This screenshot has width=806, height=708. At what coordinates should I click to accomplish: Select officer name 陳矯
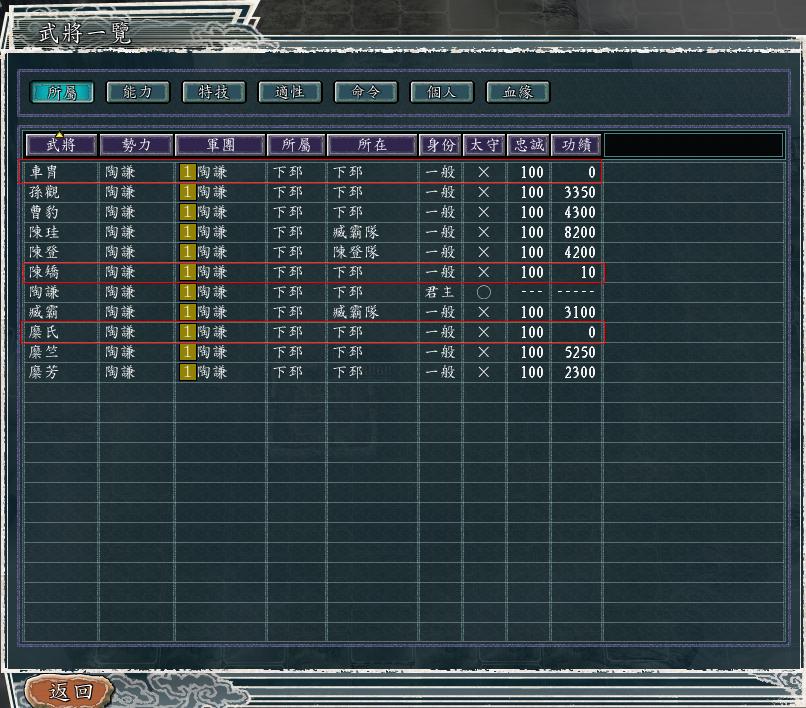[44, 273]
